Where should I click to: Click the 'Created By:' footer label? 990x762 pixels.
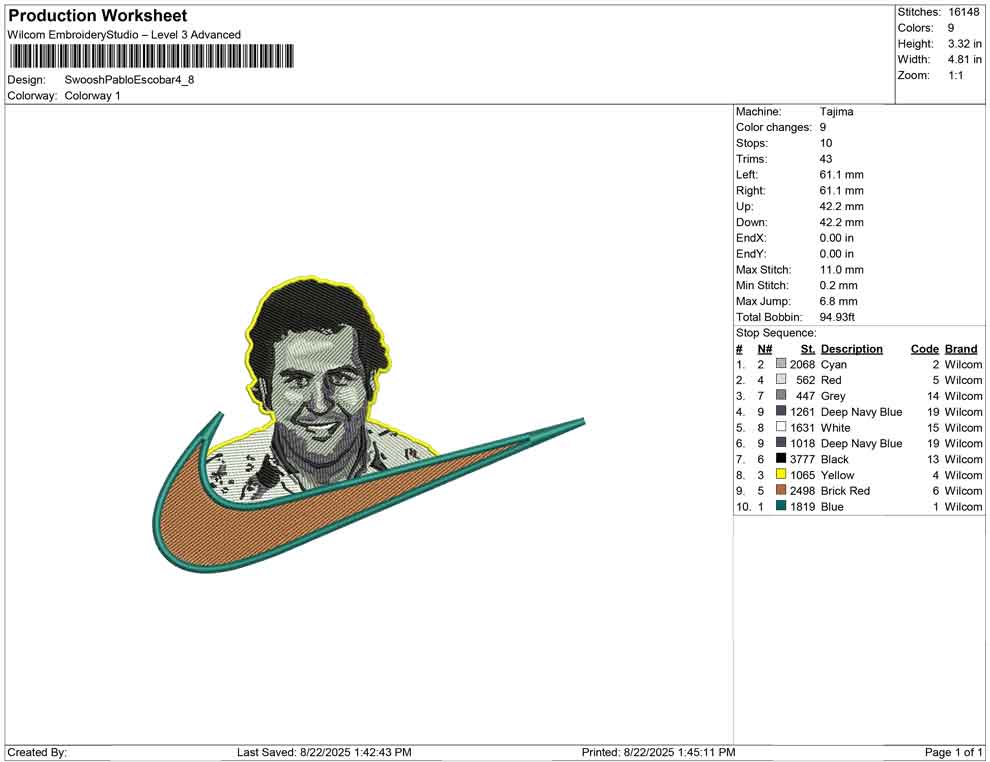point(37,752)
